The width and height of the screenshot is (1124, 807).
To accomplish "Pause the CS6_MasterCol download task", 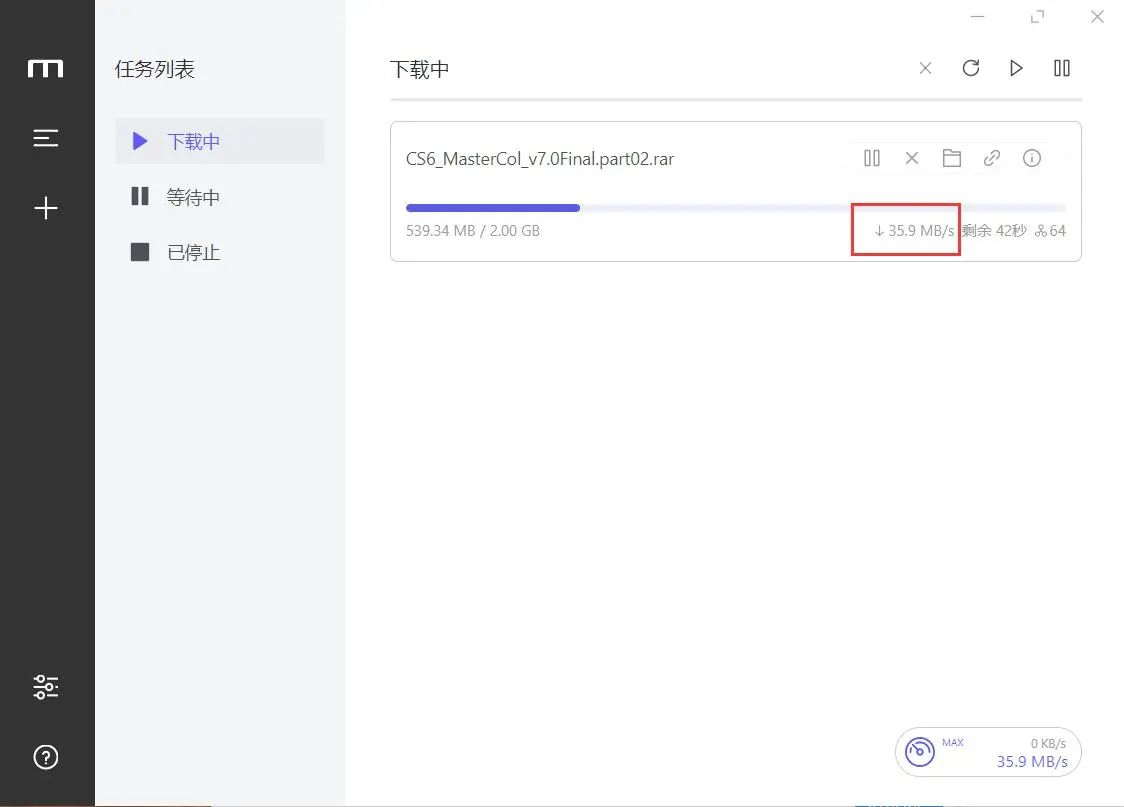I will tap(872, 158).
